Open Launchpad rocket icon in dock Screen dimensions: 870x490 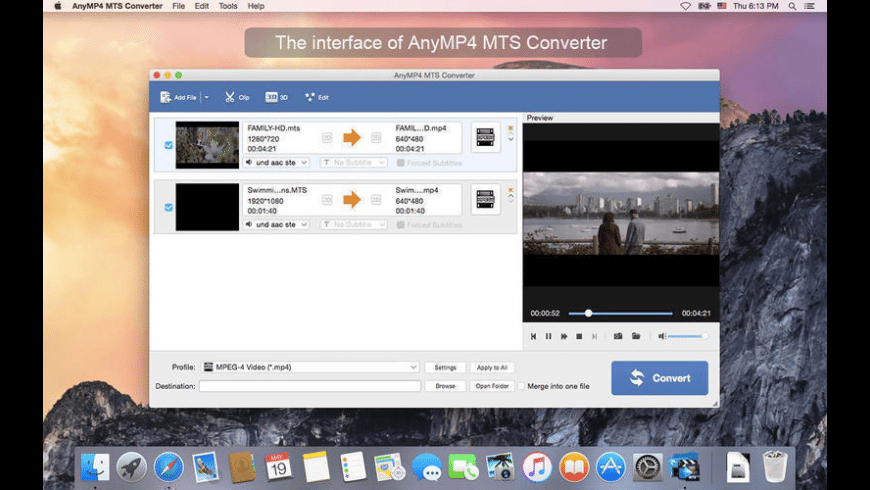point(131,467)
